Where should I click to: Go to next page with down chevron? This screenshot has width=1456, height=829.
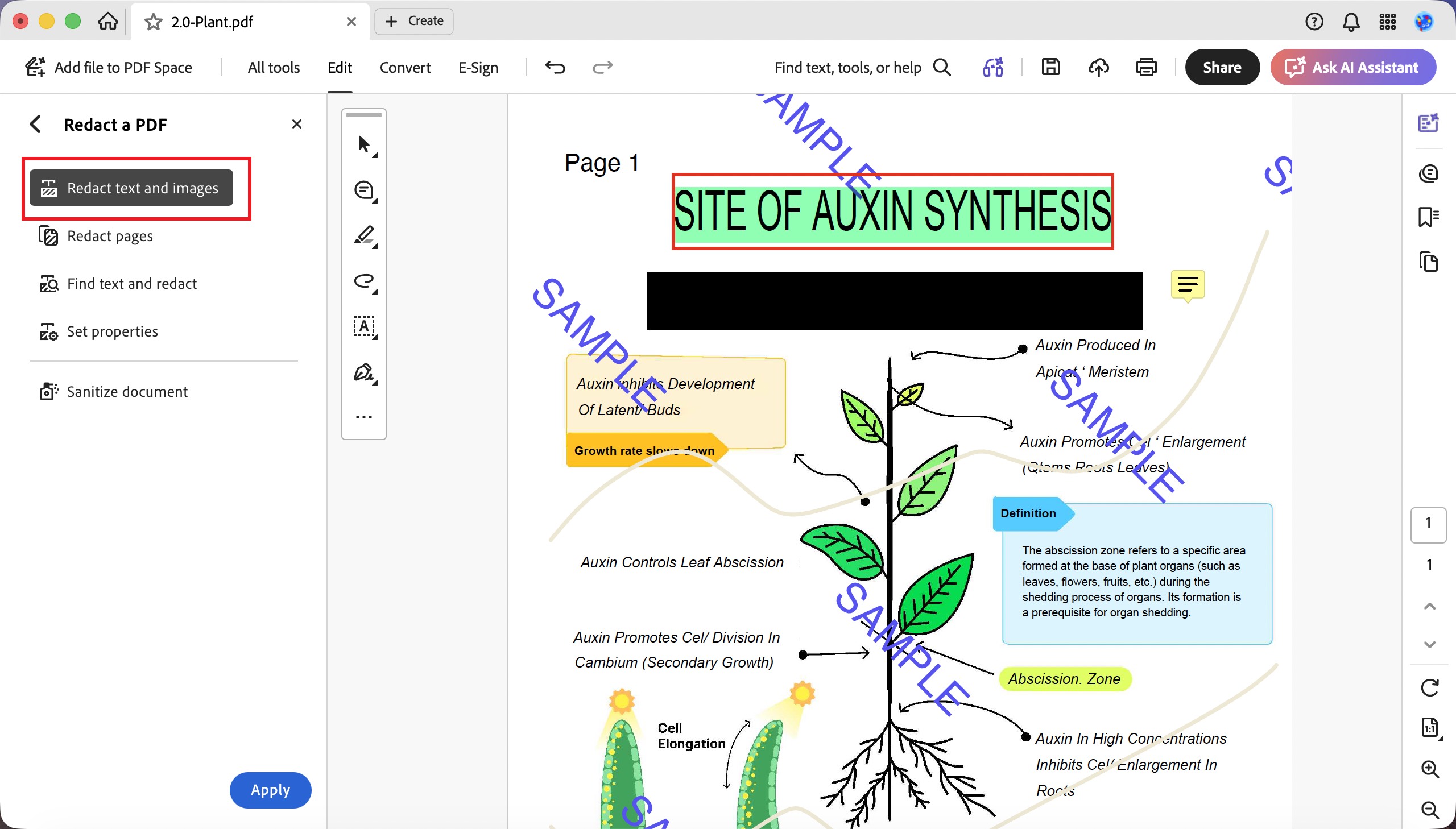[x=1429, y=645]
